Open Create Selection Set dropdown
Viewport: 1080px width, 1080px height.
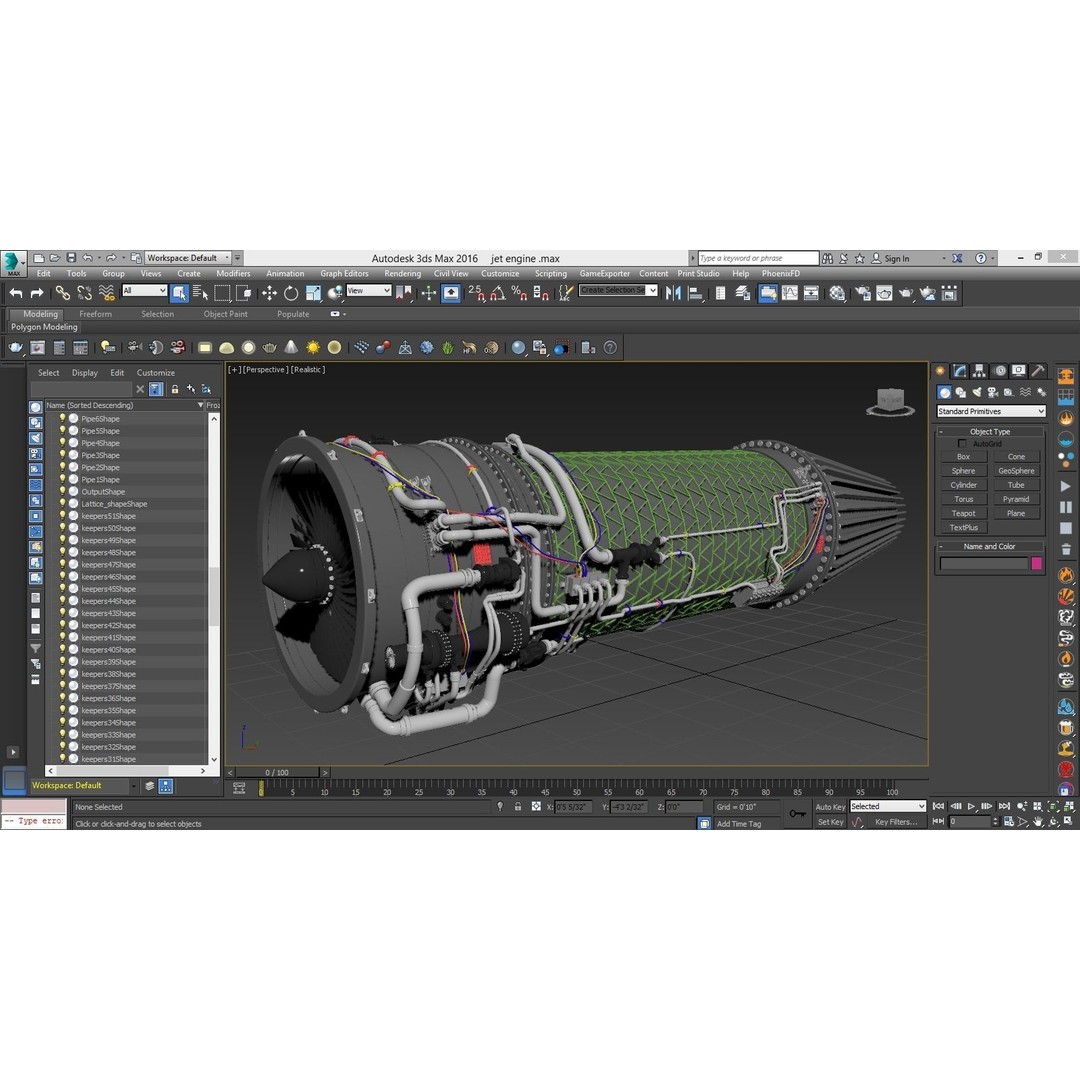tap(618, 290)
